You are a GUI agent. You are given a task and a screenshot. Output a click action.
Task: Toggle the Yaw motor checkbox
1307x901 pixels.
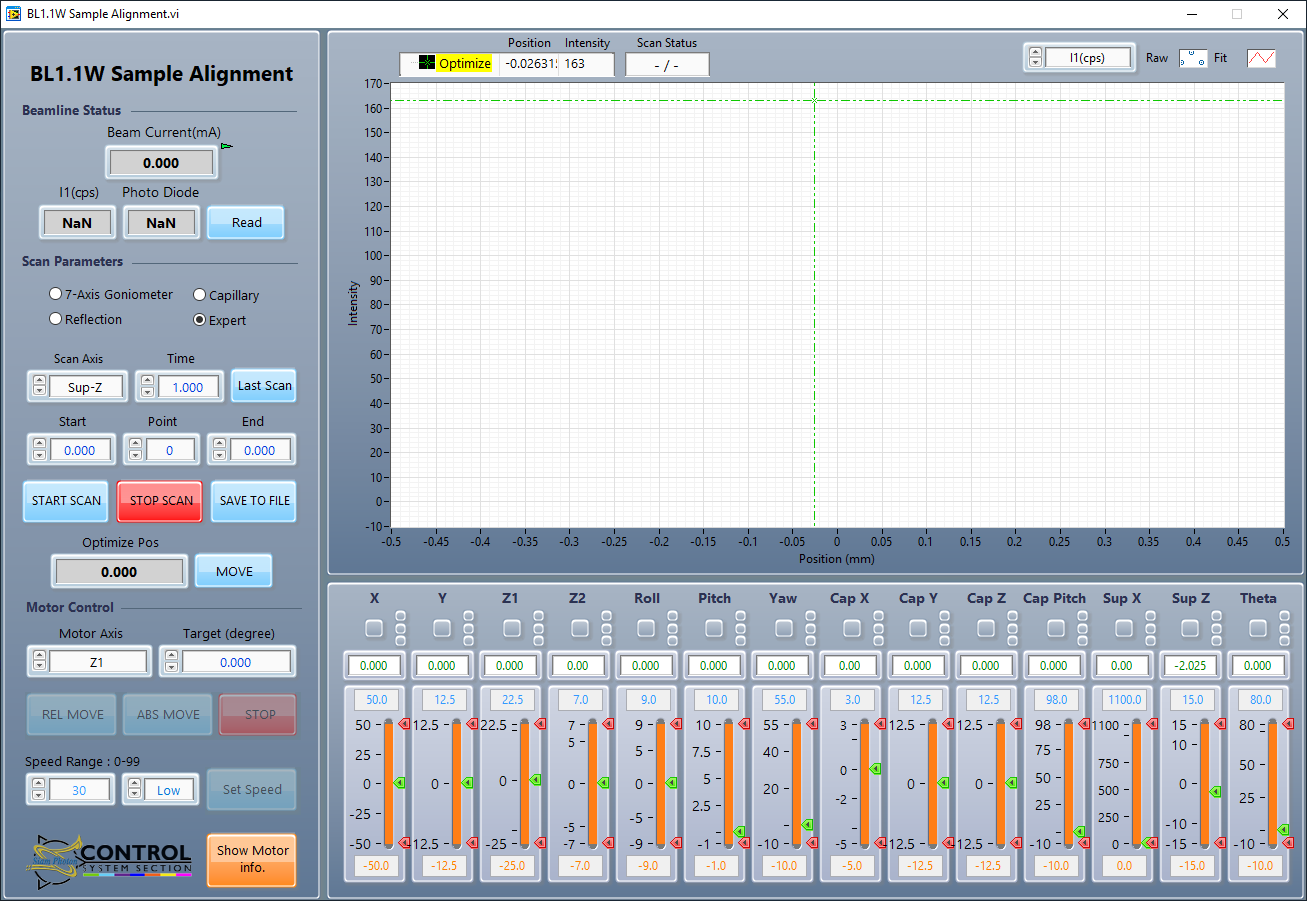(x=784, y=628)
